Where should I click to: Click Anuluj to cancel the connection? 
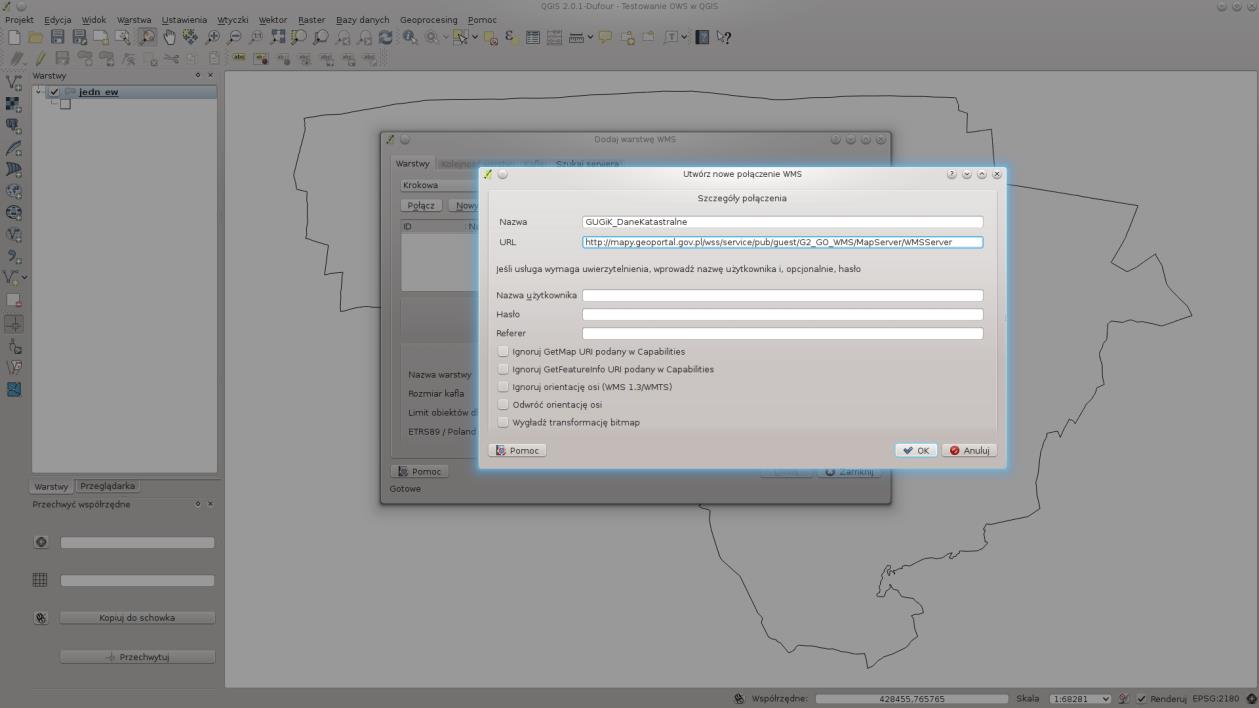tap(968, 450)
